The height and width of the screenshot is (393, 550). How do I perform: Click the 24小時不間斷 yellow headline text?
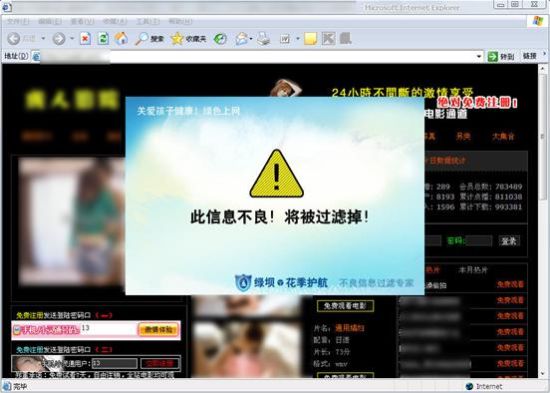[x=402, y=93]
